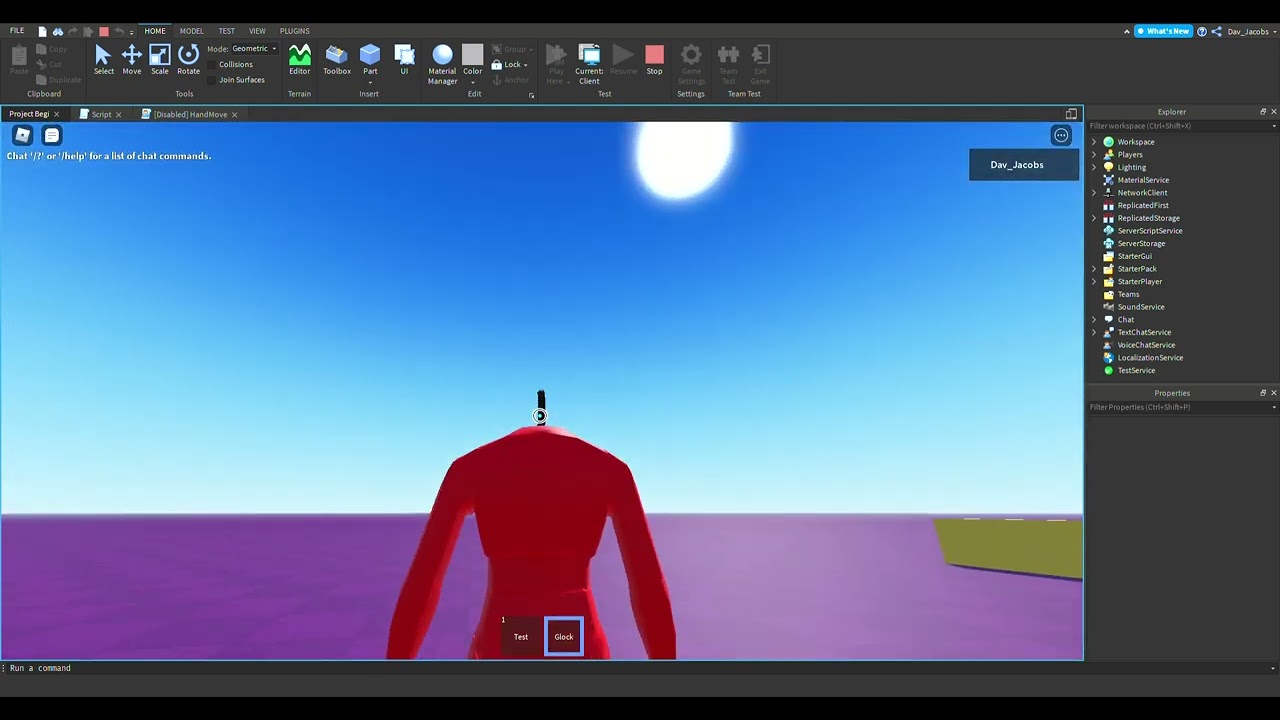Screen dimensions: 1280x720
Task: Click the Roblox menu icon in viewport
Action: (x=22, y=135)
